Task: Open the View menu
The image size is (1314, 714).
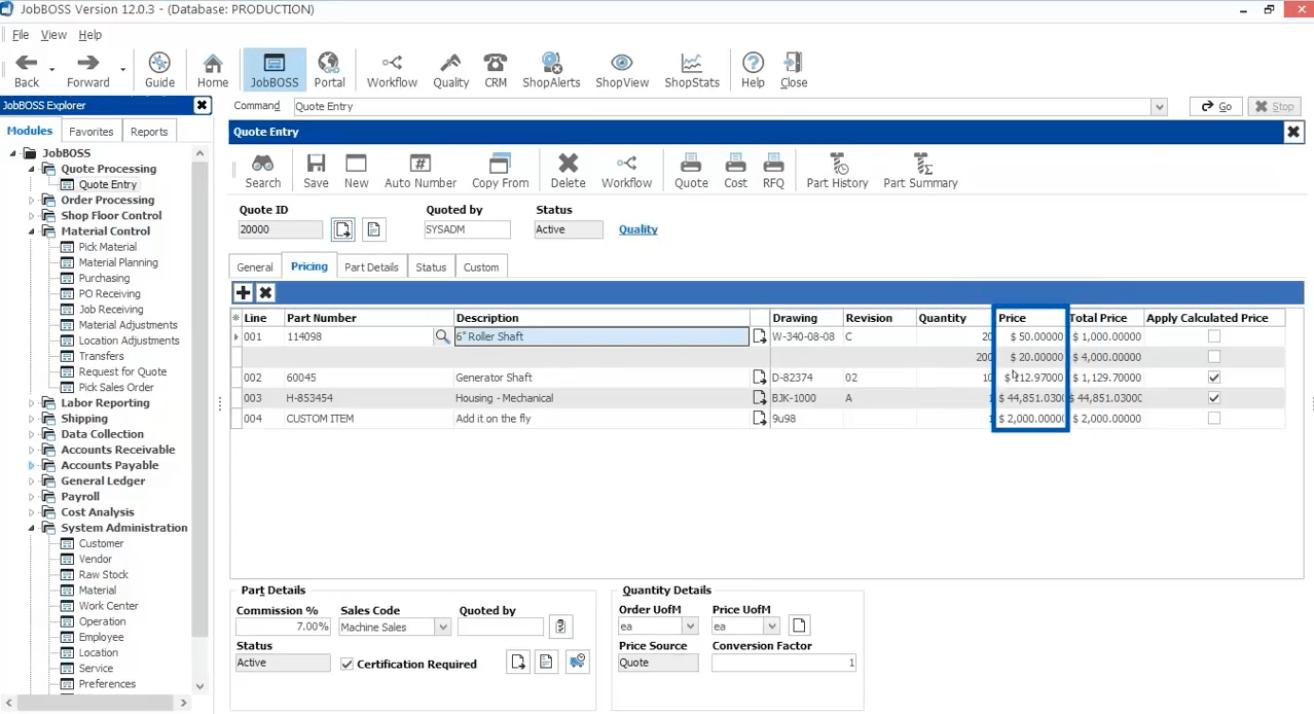Action: (52, 33)
